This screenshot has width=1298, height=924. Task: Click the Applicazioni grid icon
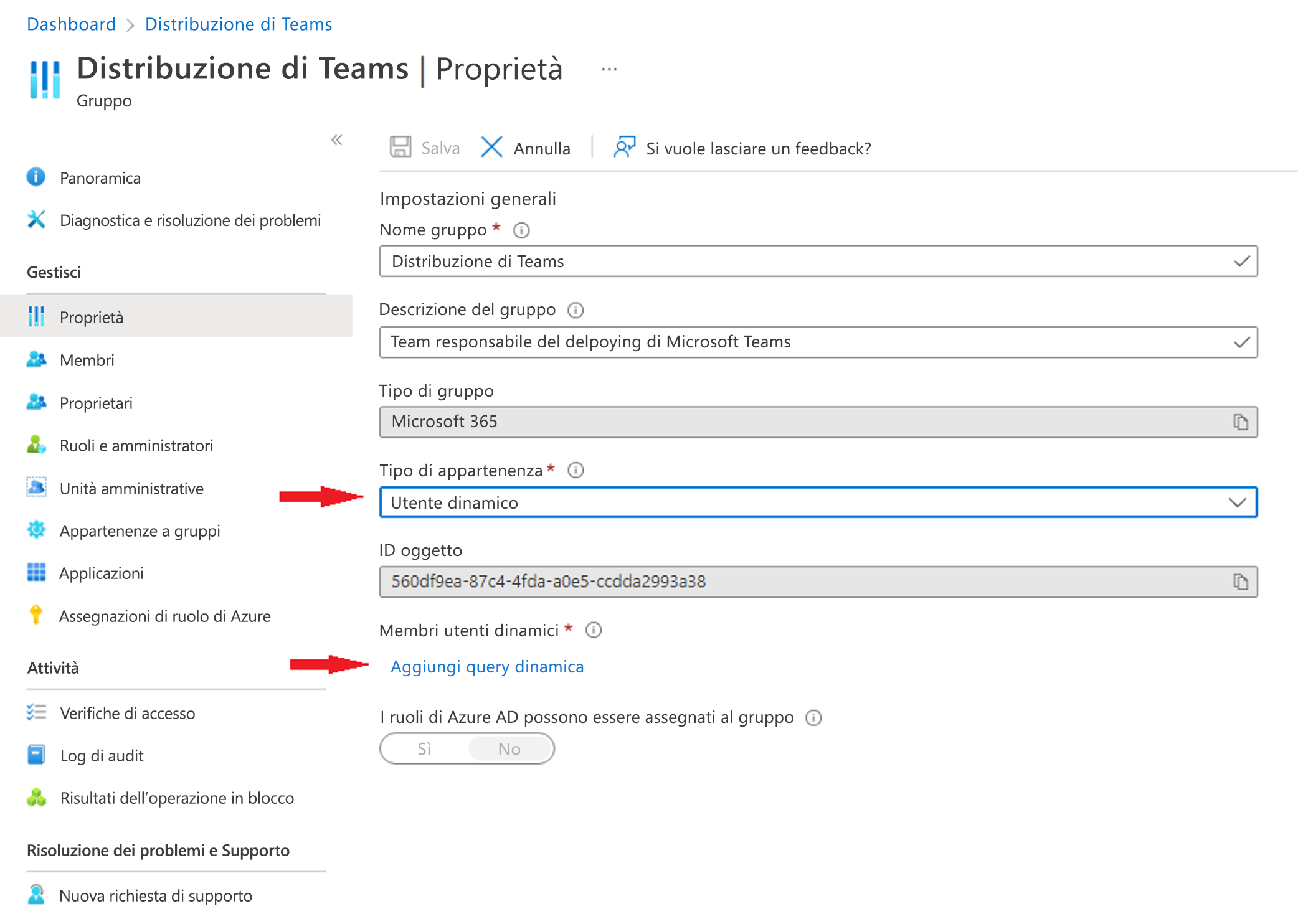[36, 572]
